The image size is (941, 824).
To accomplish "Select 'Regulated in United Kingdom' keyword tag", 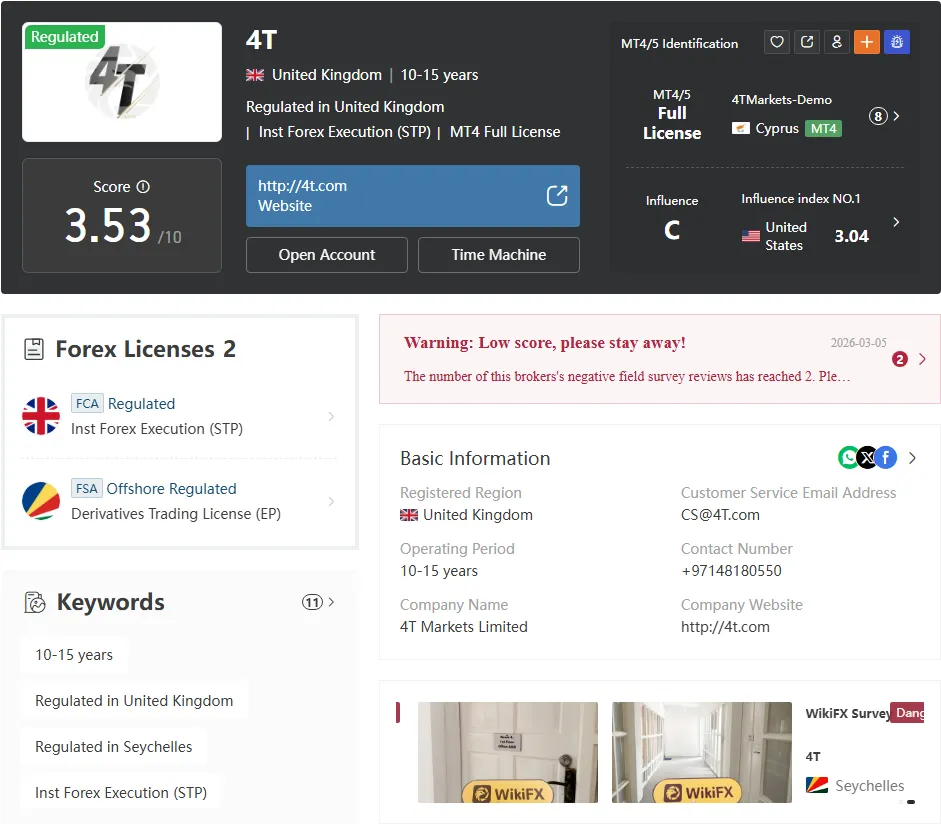I will (134, 701).
